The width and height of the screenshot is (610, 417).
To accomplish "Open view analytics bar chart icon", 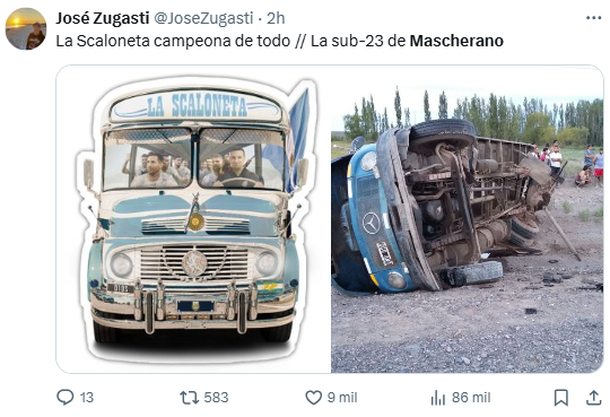I will click(x=438, y=398).
